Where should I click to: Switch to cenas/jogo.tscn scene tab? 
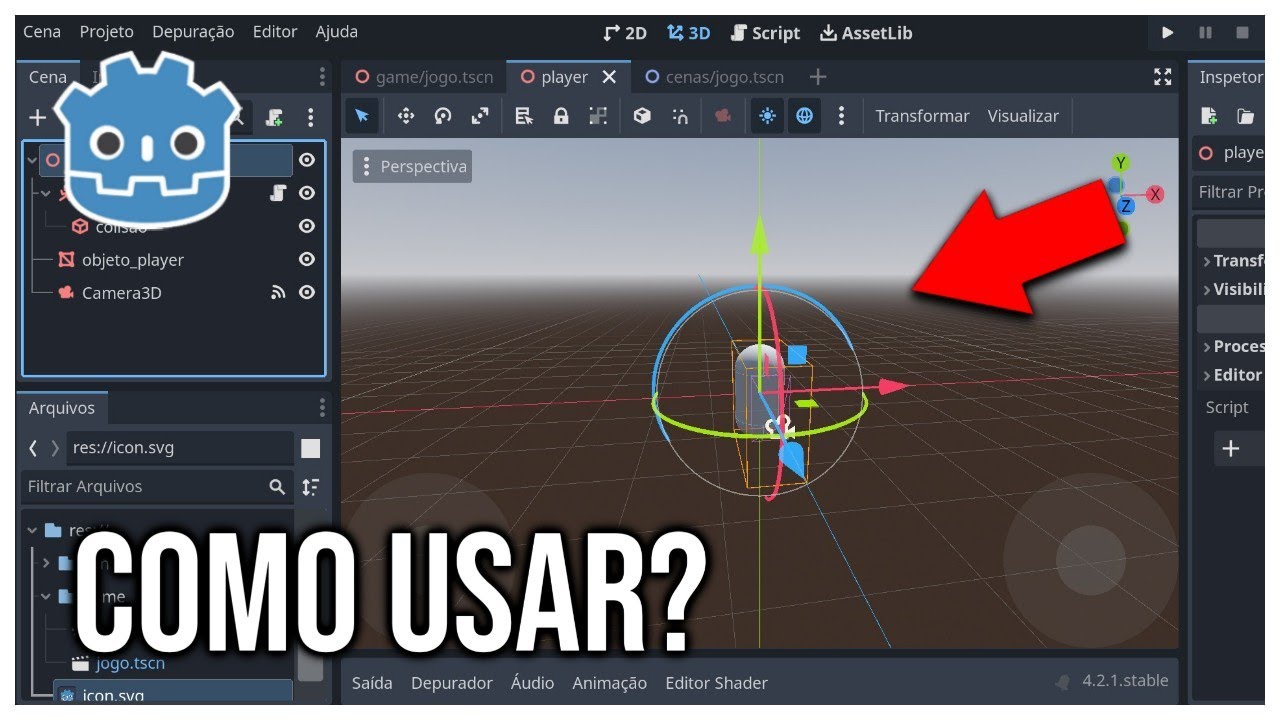[x=714, y=77]
